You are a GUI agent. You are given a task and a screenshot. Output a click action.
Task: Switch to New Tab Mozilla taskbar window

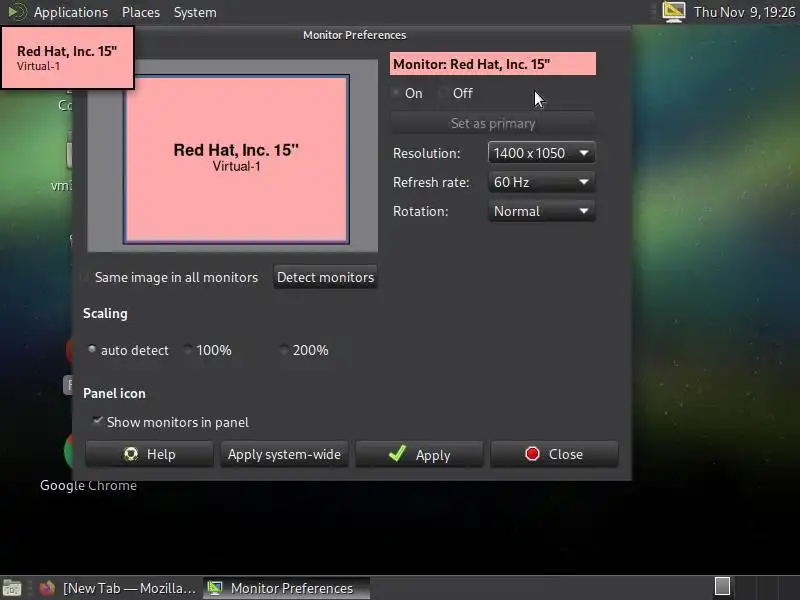118,588
